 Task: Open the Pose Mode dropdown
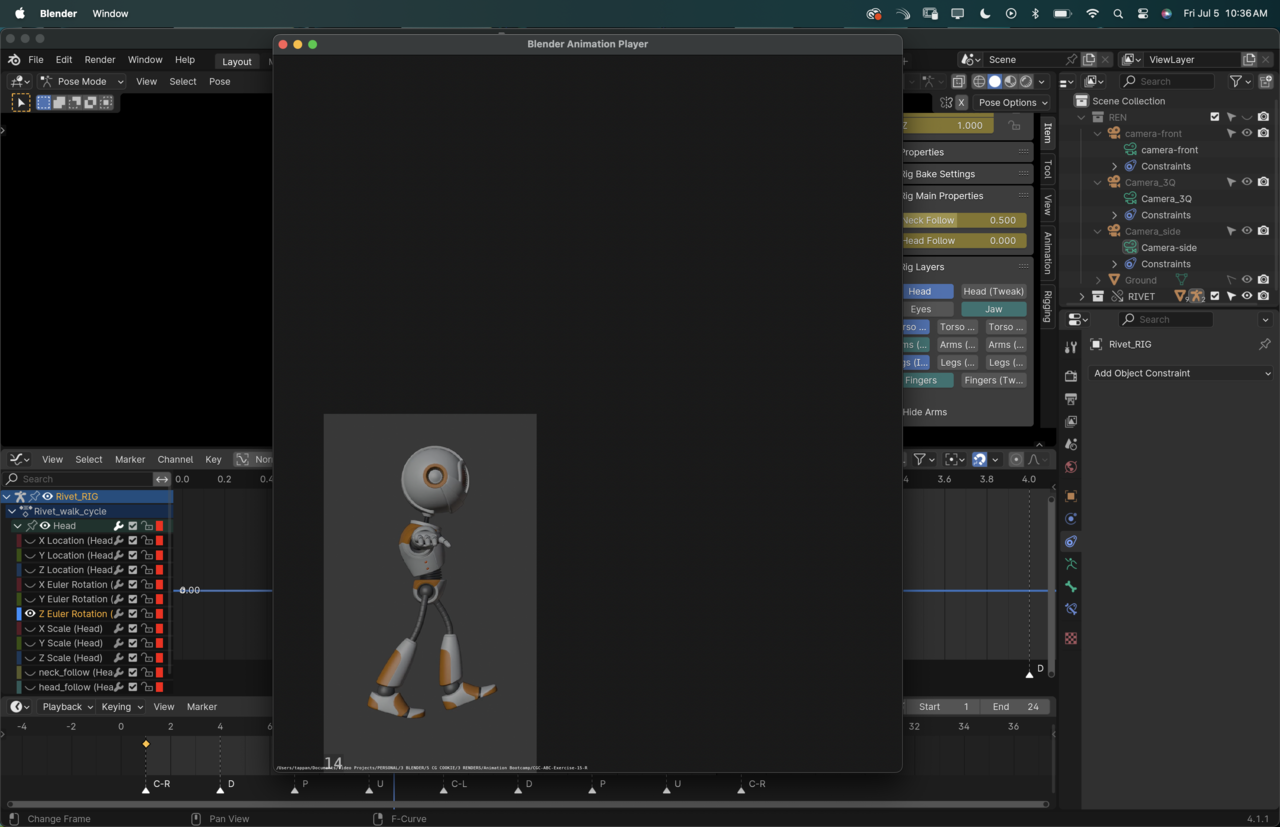(x=82, y=82)
